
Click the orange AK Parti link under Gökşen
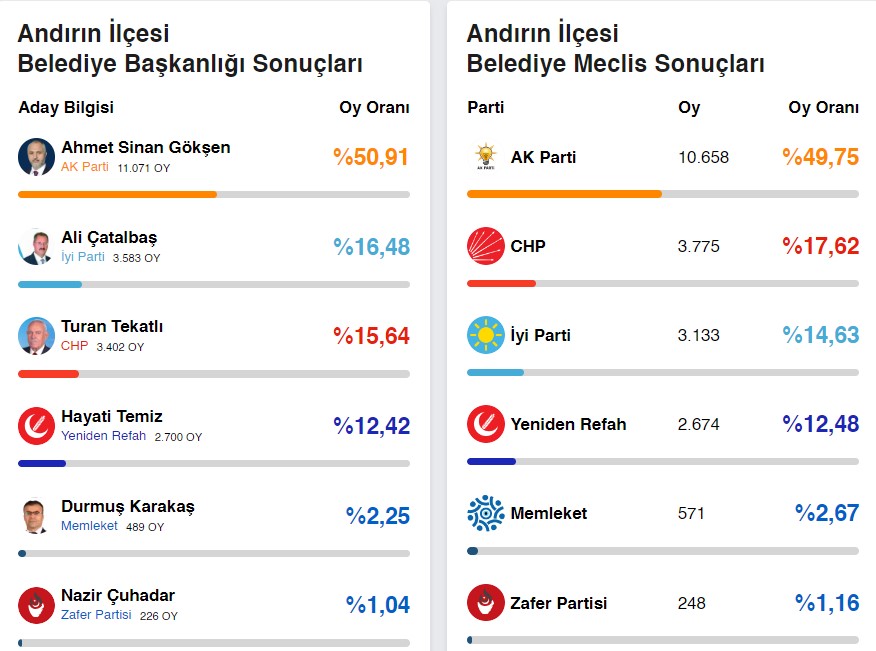coord(85,167)
